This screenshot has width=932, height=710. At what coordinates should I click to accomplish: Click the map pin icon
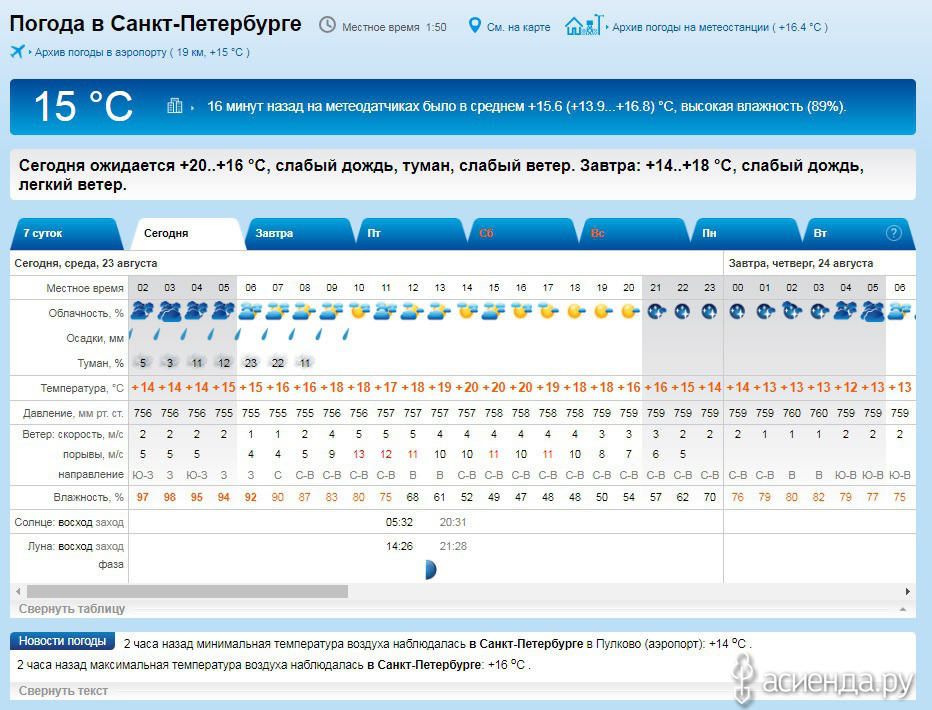click(474, 26)
